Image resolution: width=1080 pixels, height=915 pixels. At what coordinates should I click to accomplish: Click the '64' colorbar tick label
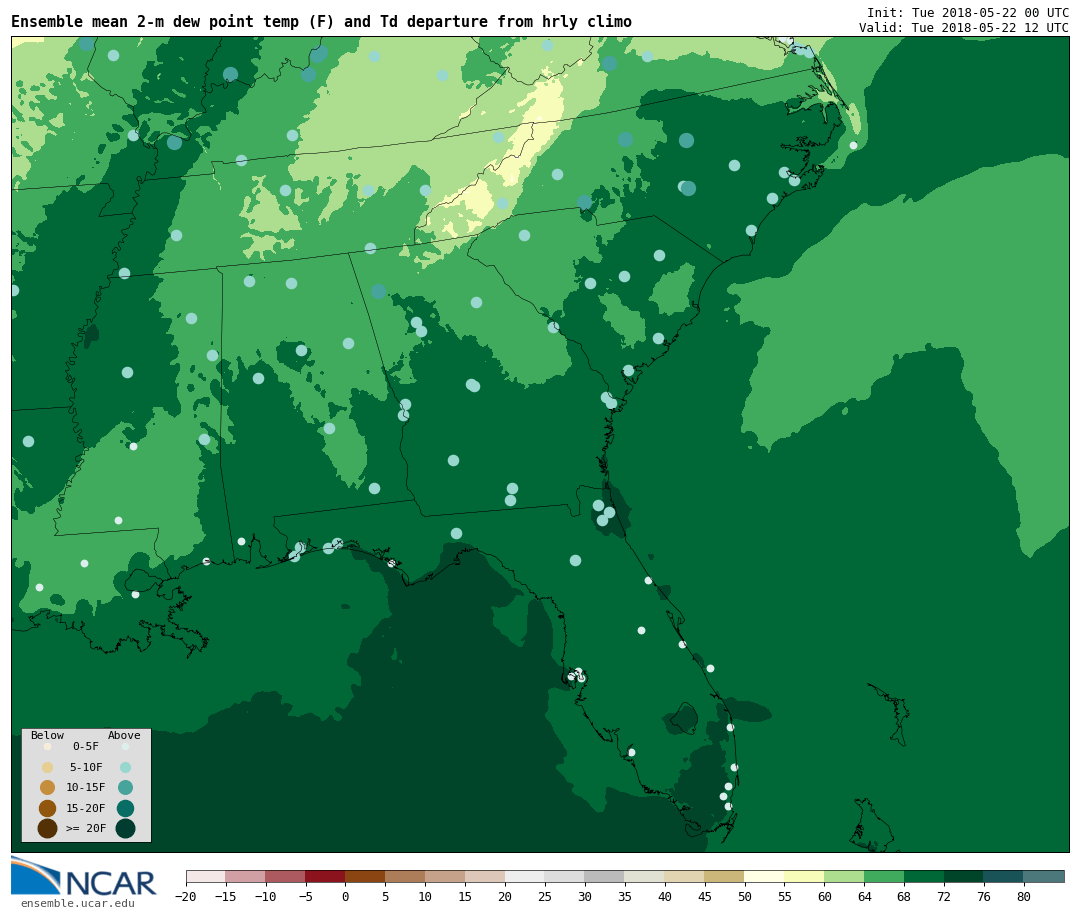(864, 896)
